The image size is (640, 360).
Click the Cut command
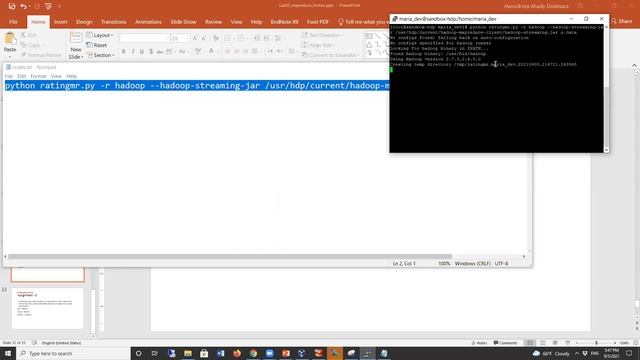tap(29, 36)
